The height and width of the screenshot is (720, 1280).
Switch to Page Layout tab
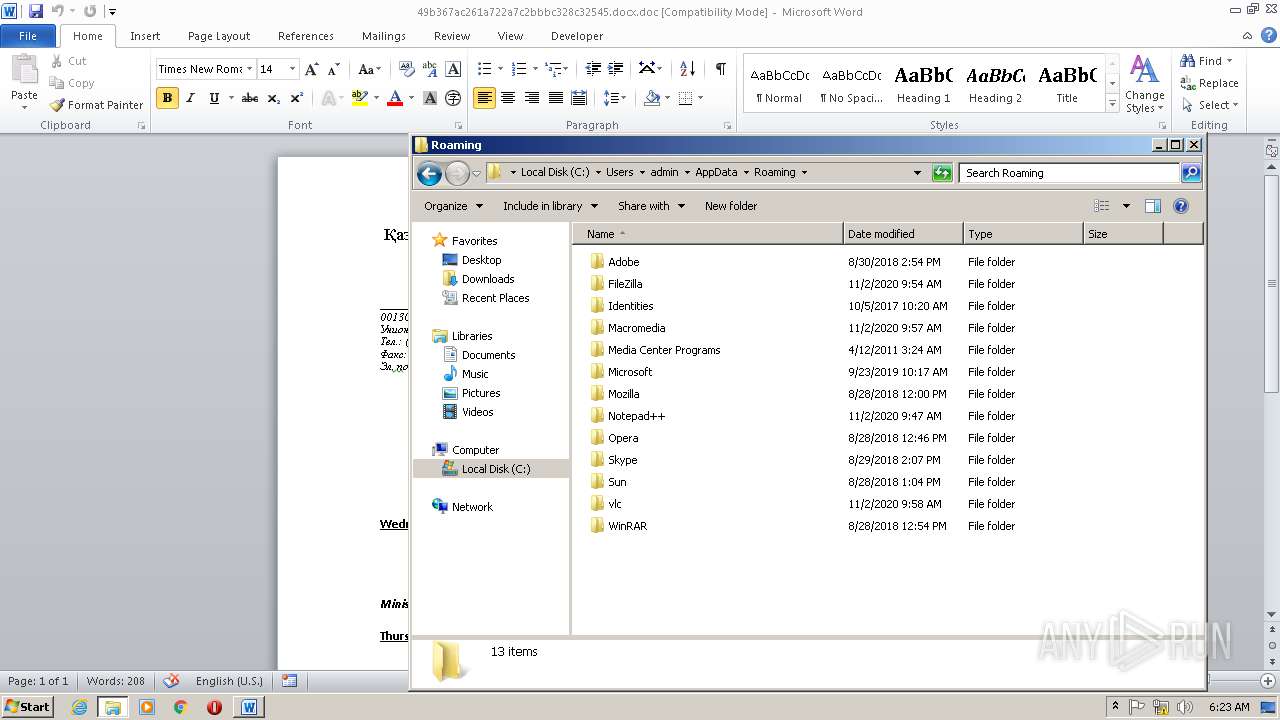click(x=219, y=36)
